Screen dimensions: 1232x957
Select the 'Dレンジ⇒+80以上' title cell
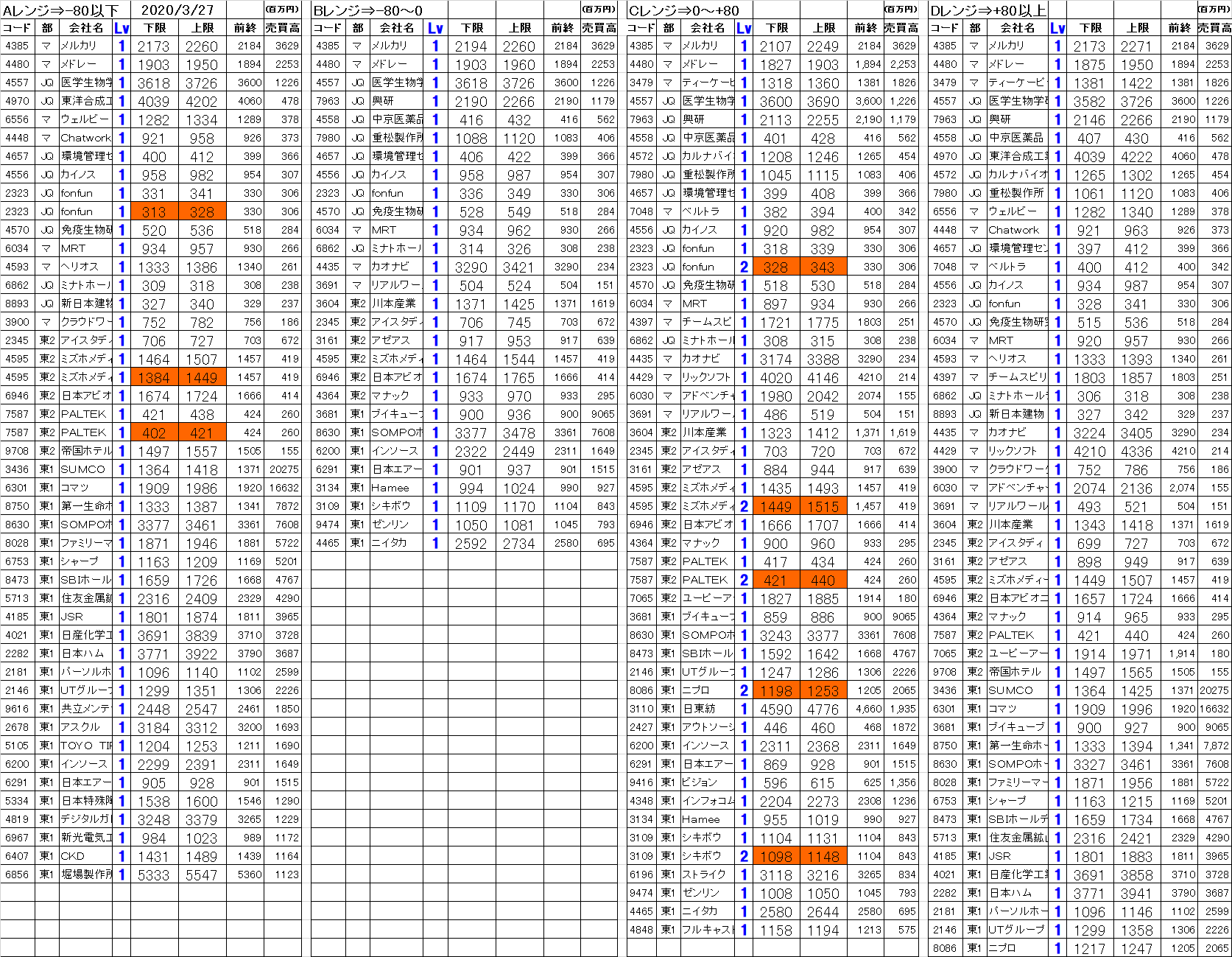pyautogui.click(x=988, y=10)
